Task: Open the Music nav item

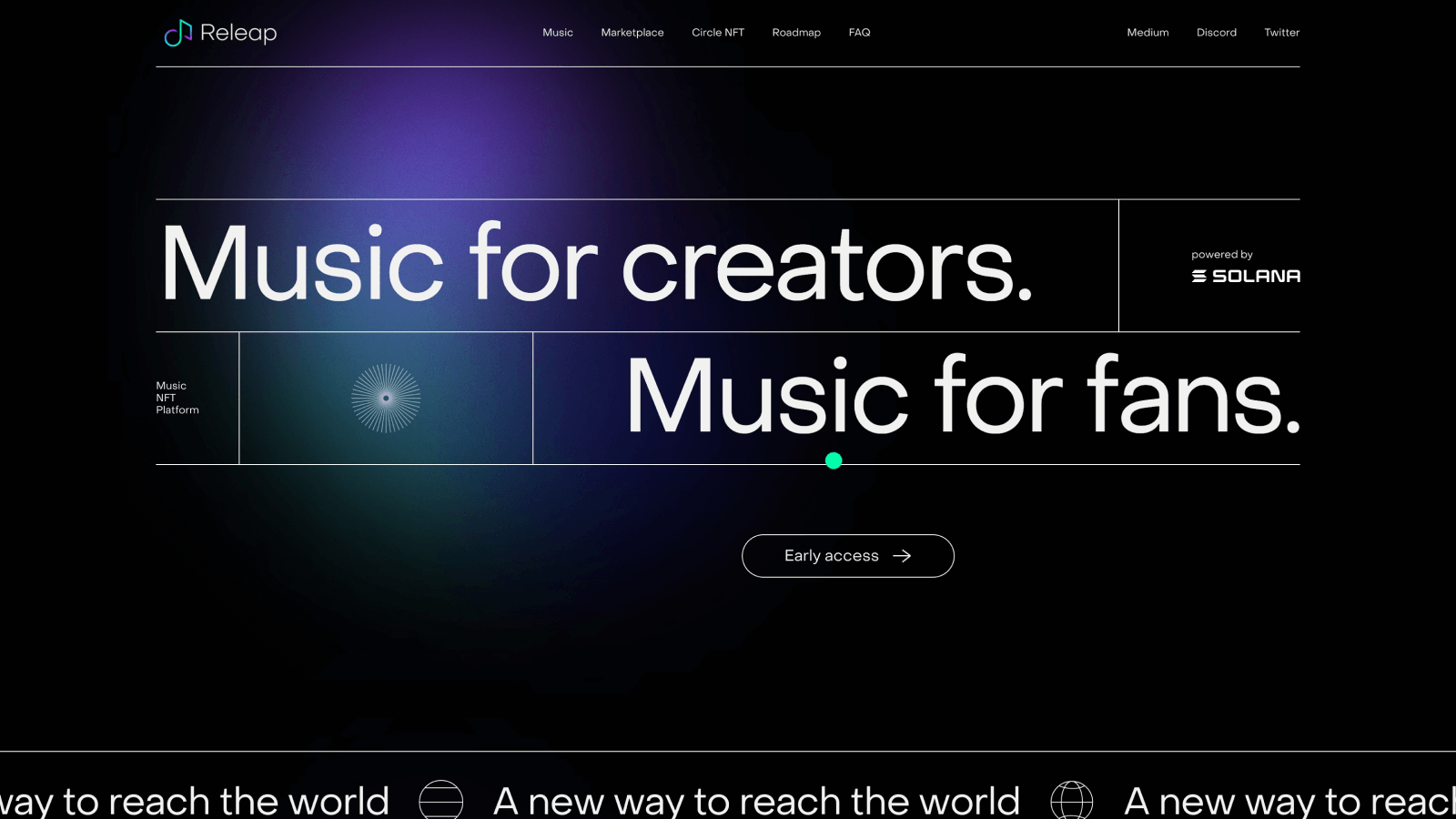Action: pos(558,33)
